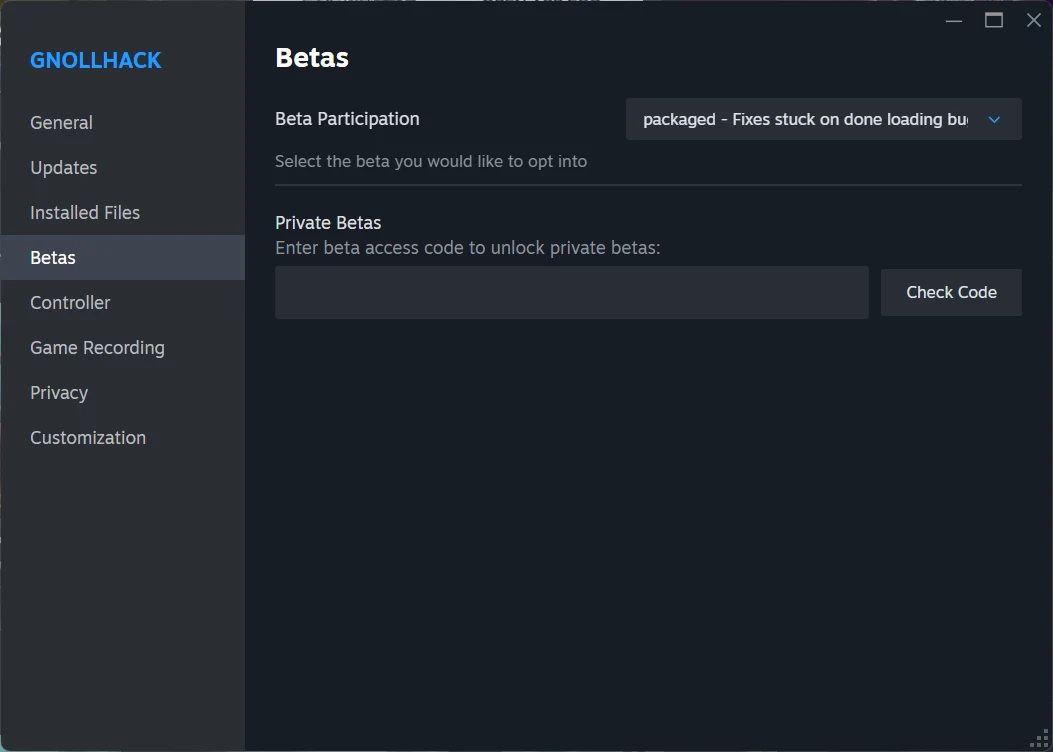
Task: Open the Customization section
Action: click(x=88, y=438)
